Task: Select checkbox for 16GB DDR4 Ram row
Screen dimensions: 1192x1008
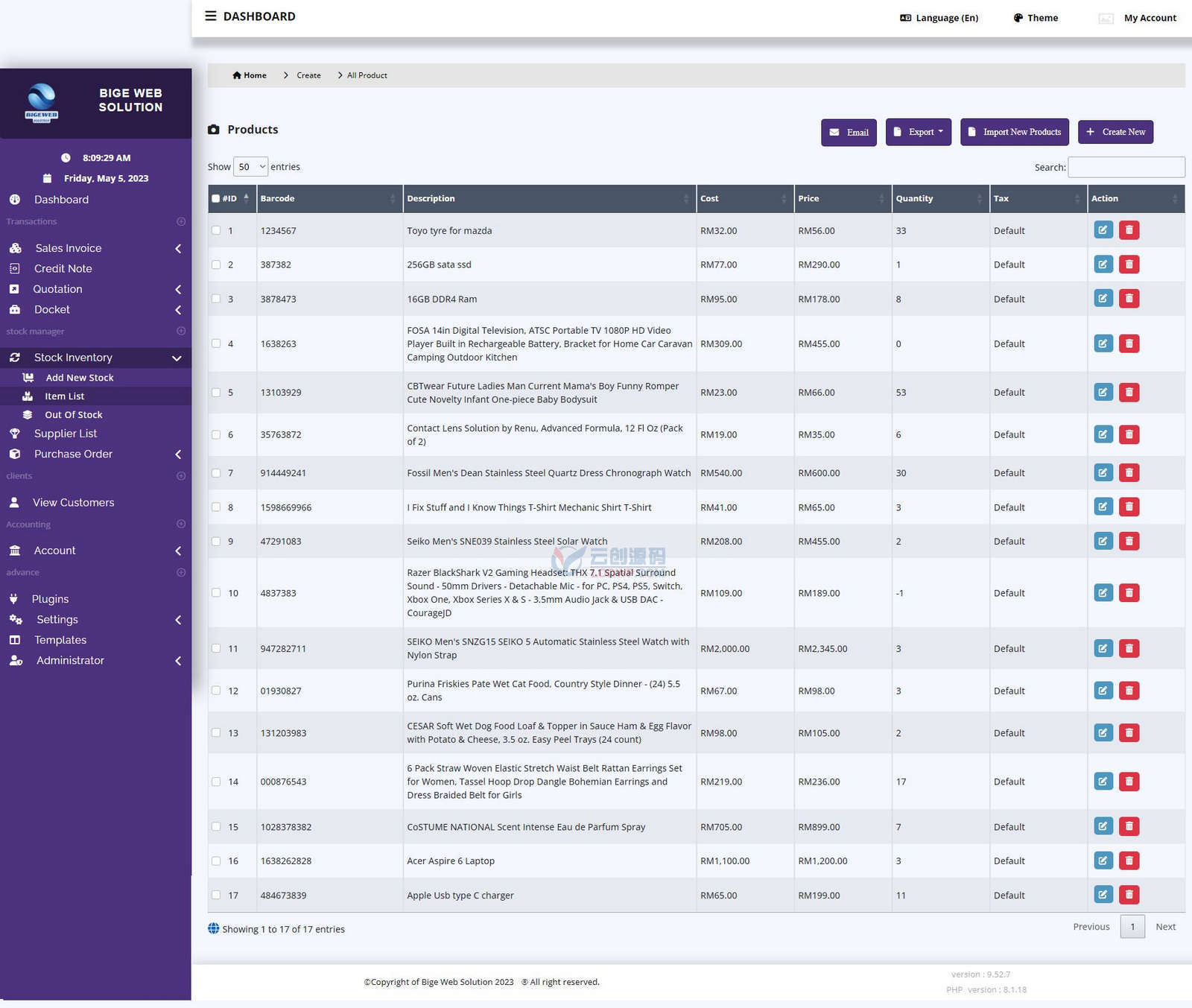Action: (216, 299)
